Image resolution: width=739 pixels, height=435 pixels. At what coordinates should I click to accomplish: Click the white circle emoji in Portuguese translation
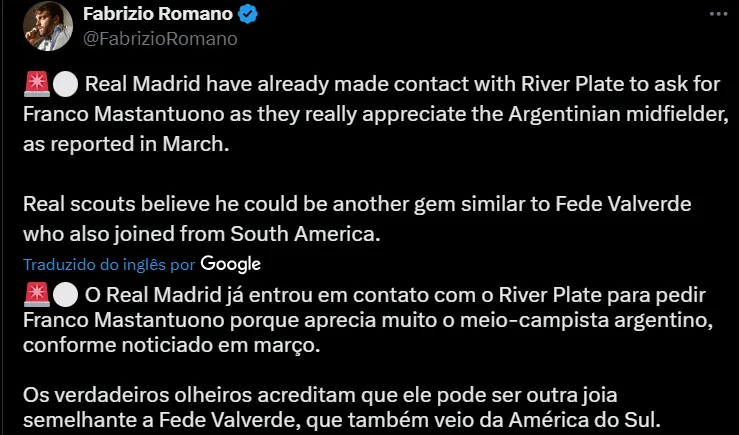coord(62,297)
